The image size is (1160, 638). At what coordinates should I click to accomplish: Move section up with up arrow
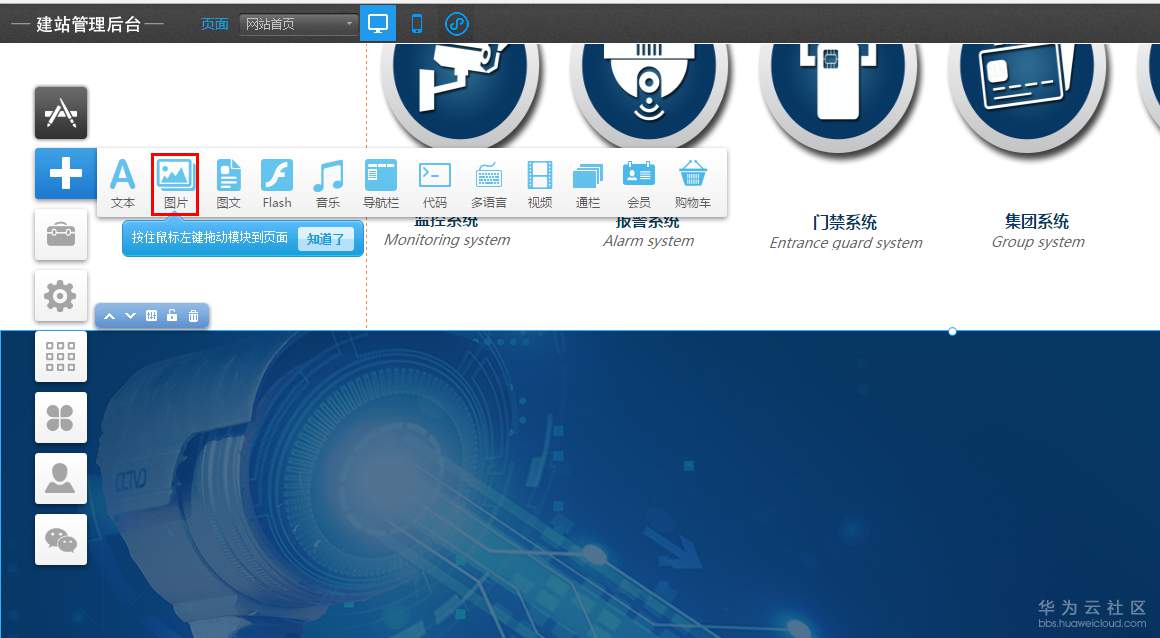click(x=109, y=316)
